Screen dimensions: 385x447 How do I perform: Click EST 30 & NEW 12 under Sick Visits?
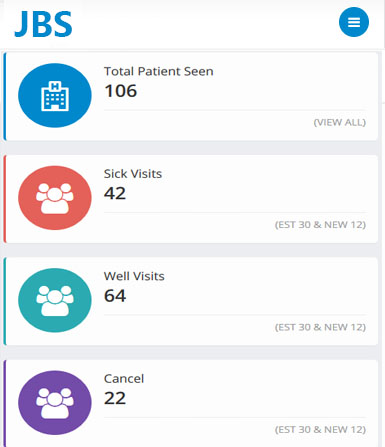pos(320,225)
